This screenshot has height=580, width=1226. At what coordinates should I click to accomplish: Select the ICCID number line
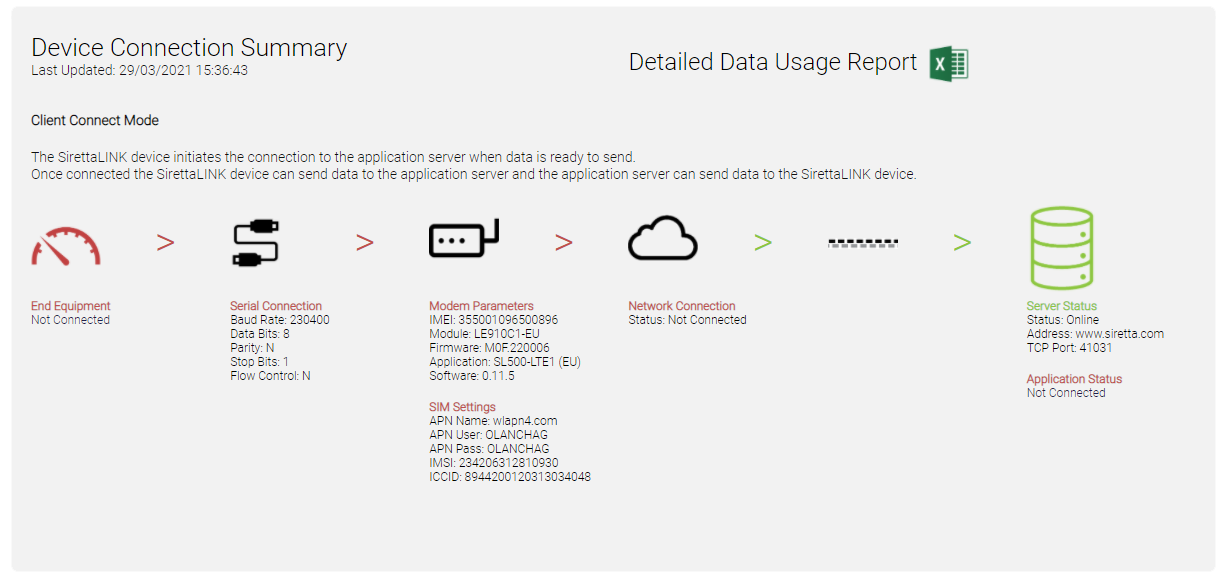[510, 477]
